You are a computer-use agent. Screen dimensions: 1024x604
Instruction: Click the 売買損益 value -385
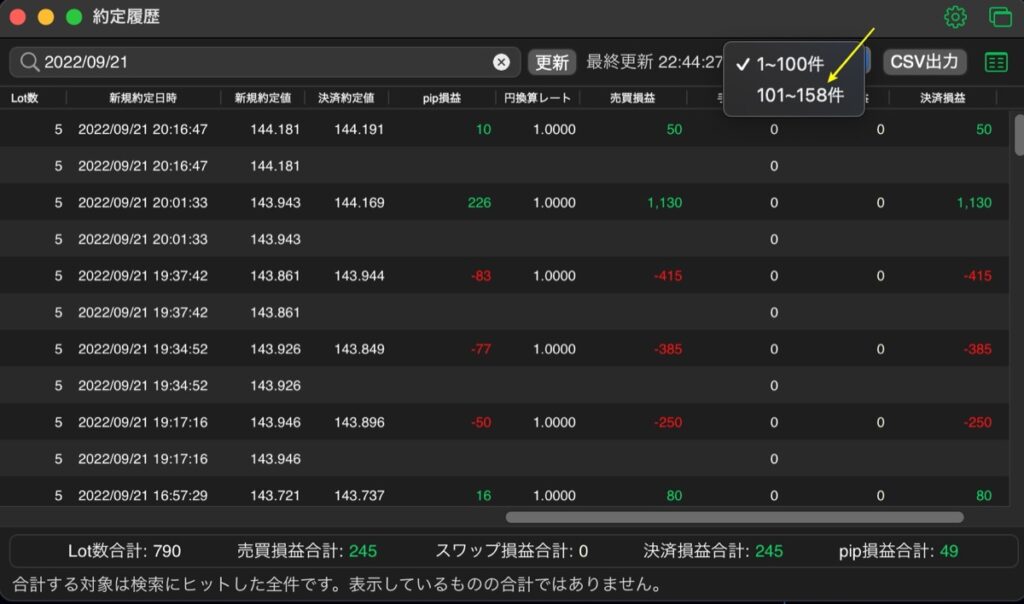point(667,349)
